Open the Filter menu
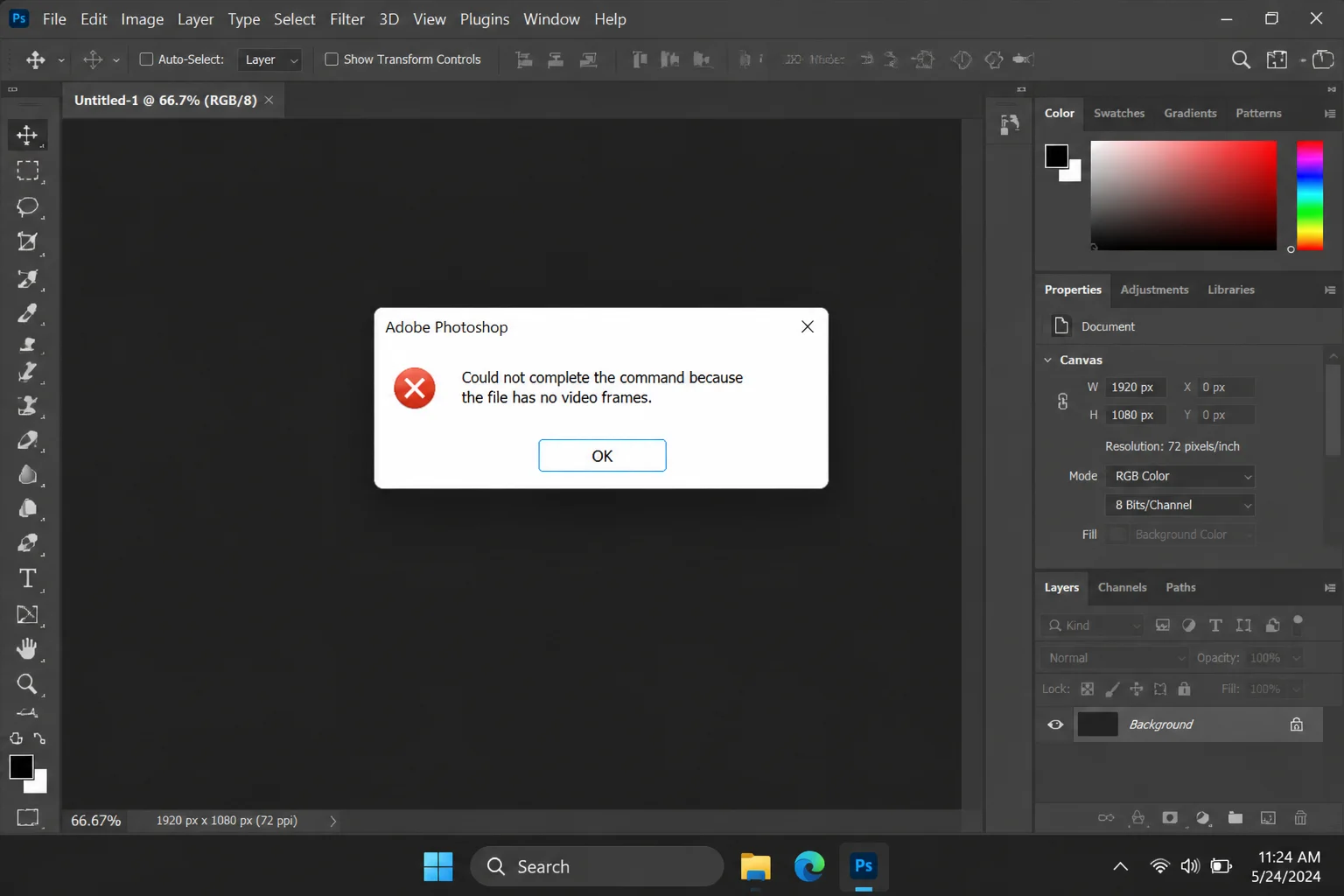Screen dimensions: 1344x896 pos(347,19)
